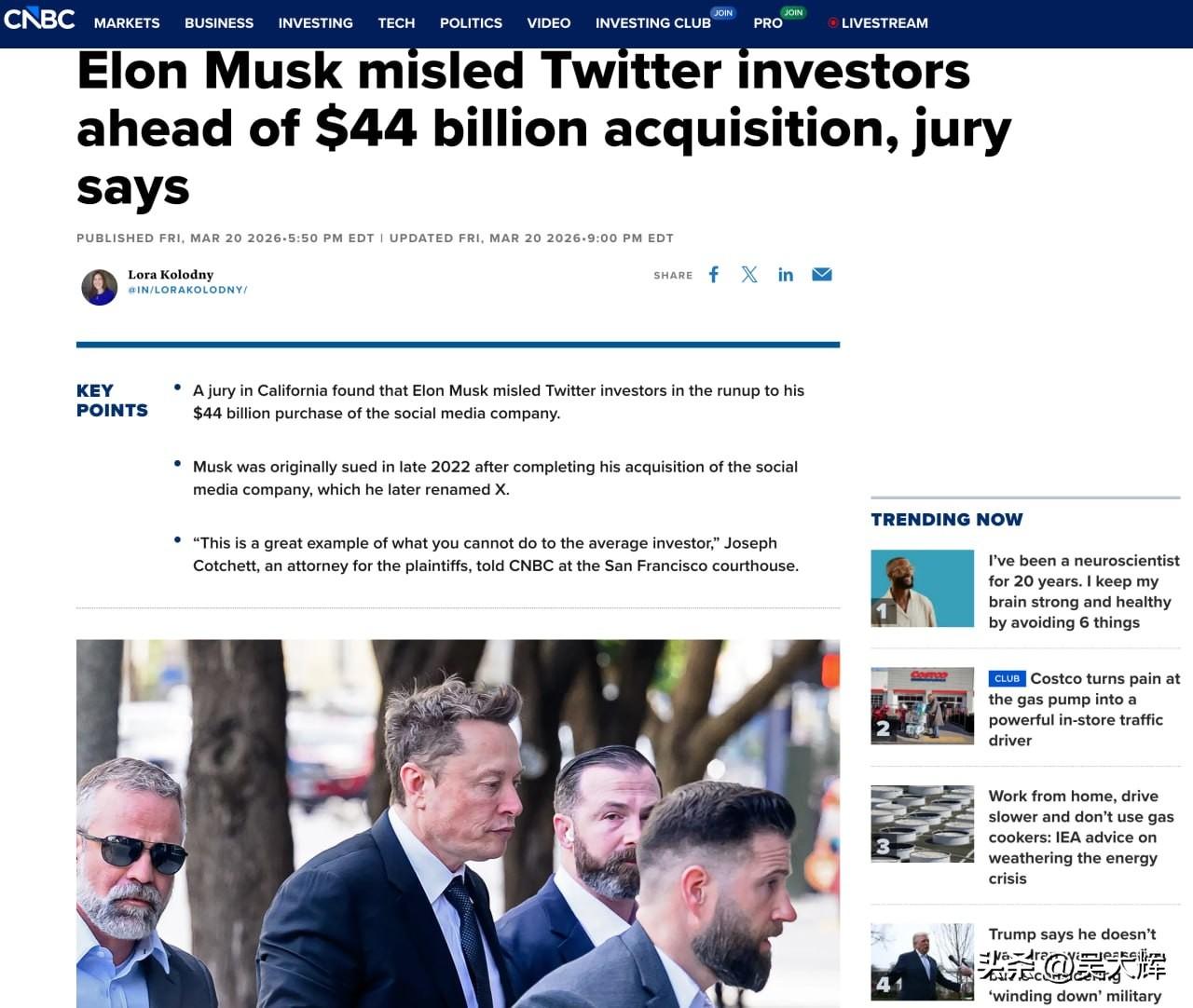The height and width of the screenshot is (1008, 1193).
Task: Click the Pro Join badge
Action: [793, 13]
